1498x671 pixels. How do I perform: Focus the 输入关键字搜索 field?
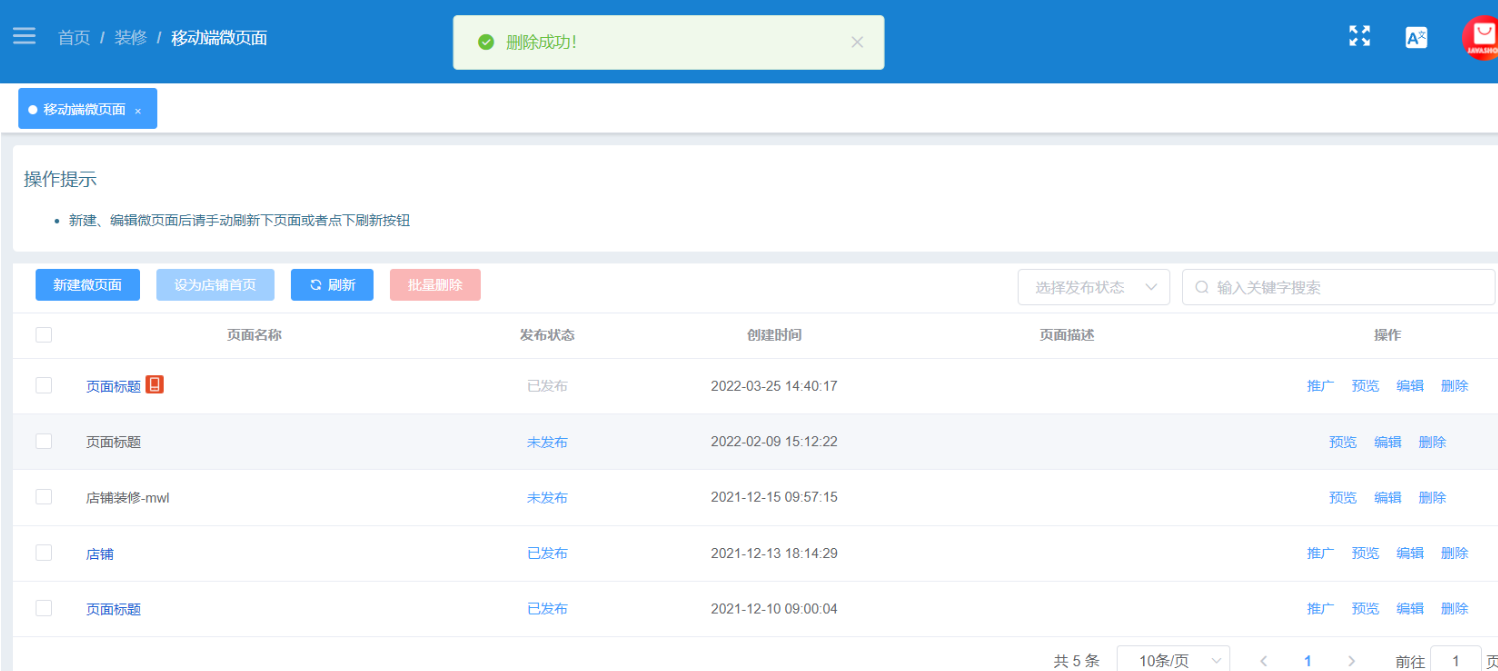1340,287
